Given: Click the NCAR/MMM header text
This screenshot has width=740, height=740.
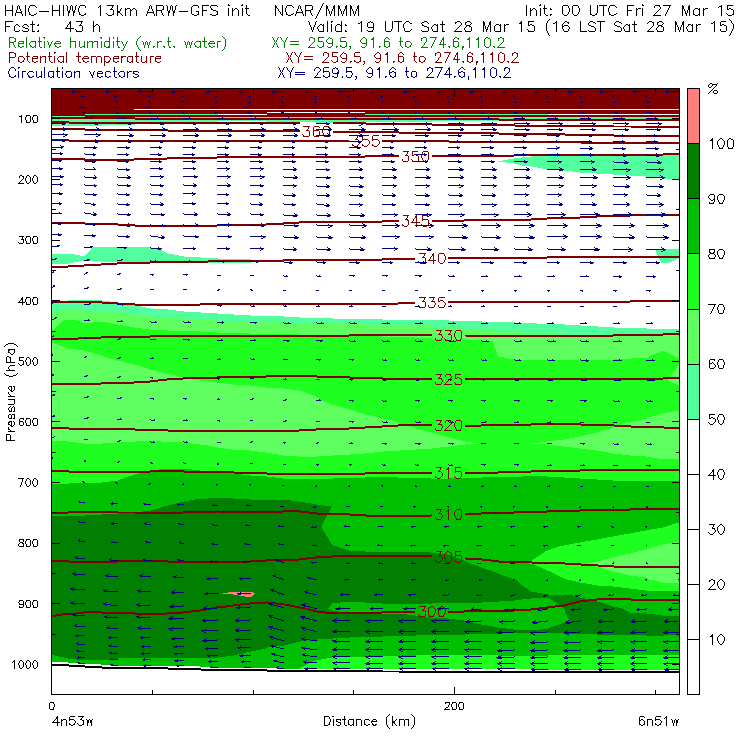Looking at the screenshot, I should 317,11.
